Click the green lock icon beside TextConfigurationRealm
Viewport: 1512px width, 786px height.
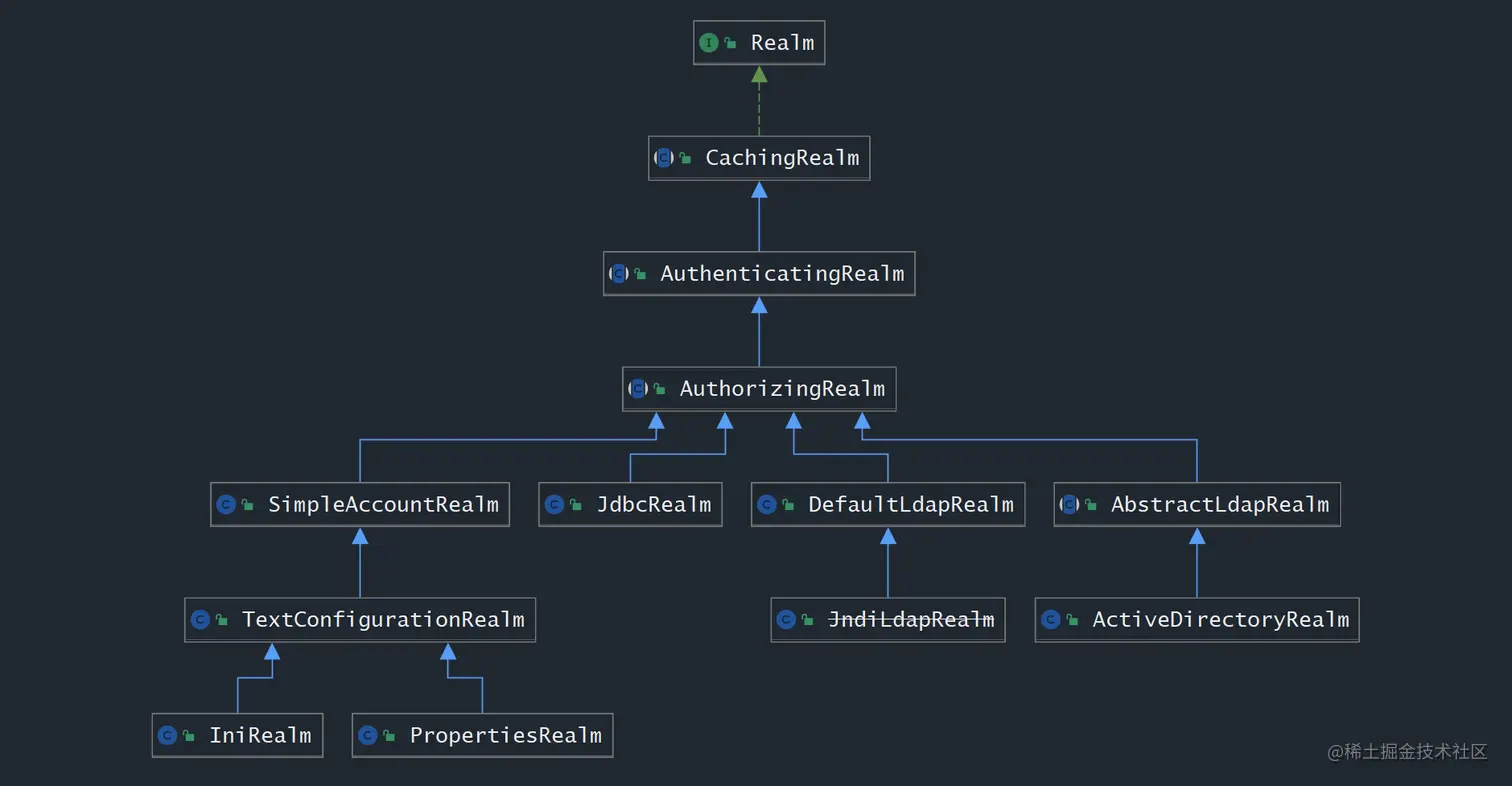[x=221, y=621]
